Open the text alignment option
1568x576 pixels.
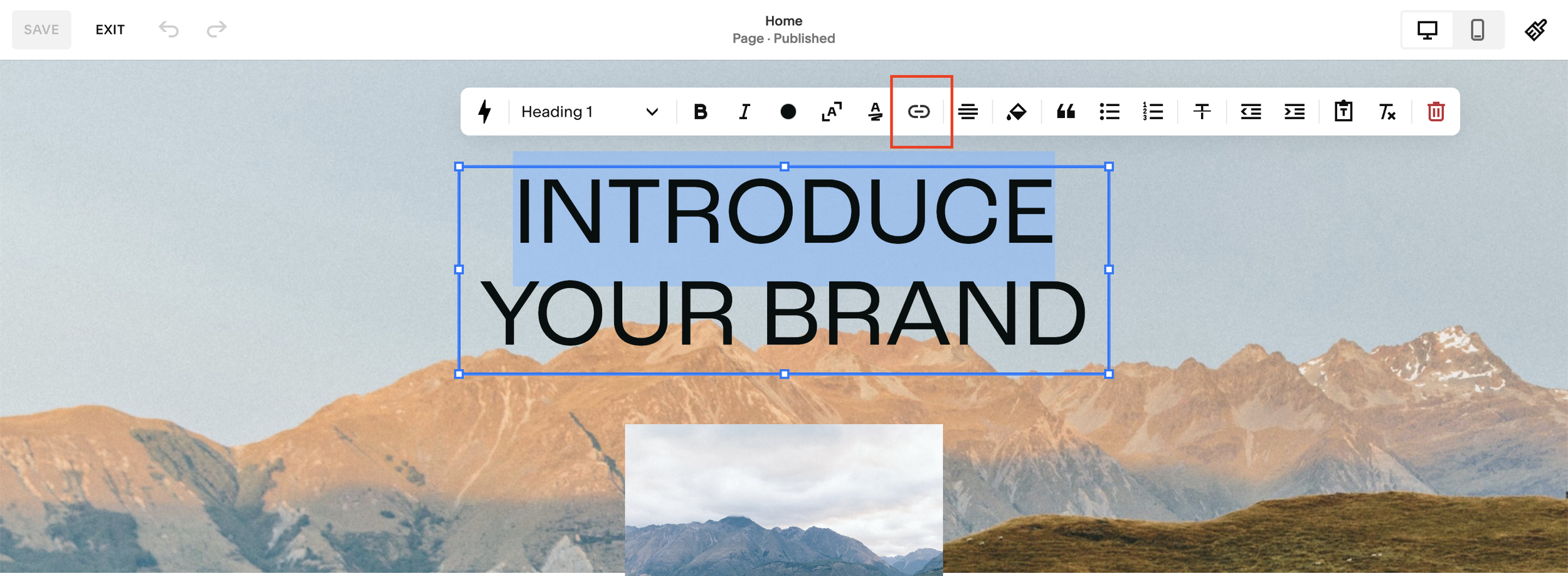point(968,112)
